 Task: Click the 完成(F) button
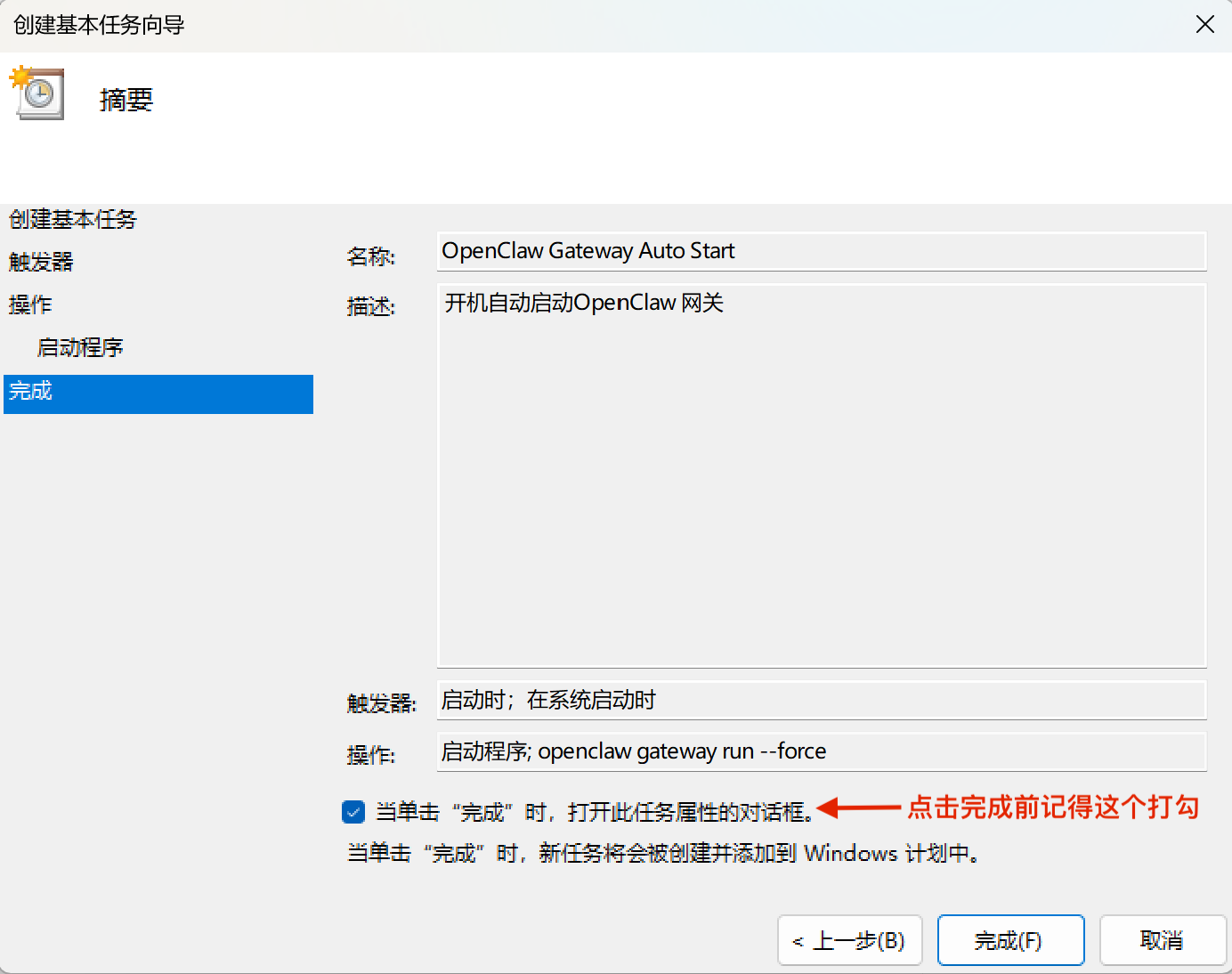(x=1010, y=940)
